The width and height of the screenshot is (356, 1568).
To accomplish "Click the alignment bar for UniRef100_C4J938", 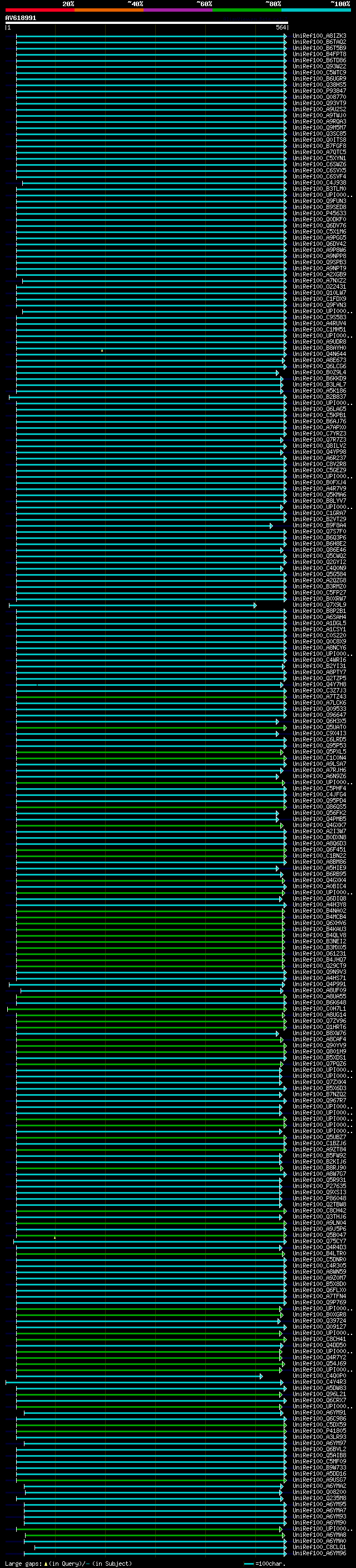I will [x=155, y=182].
